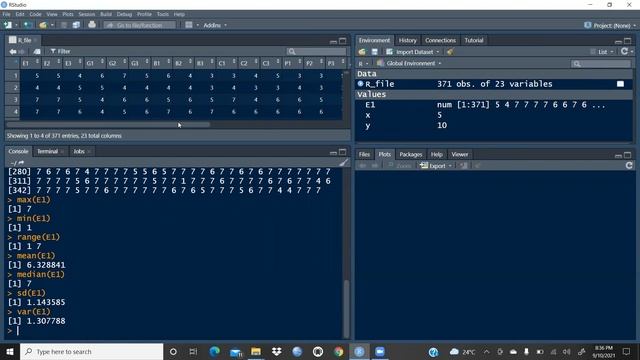
Task: Click the Save workspace icon in Environment pane
Action: click(375, 52)
